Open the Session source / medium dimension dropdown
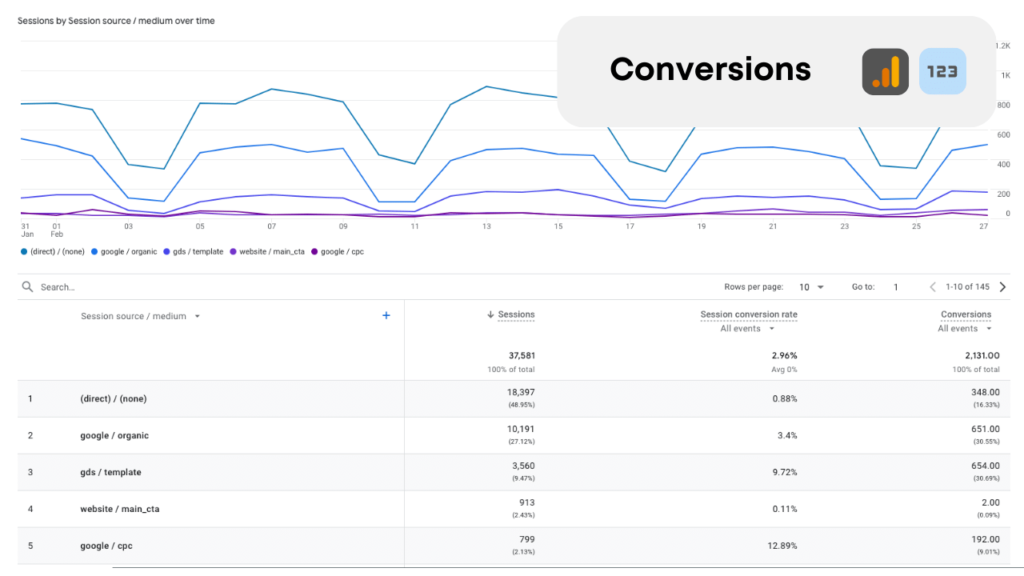 [140, 316]
